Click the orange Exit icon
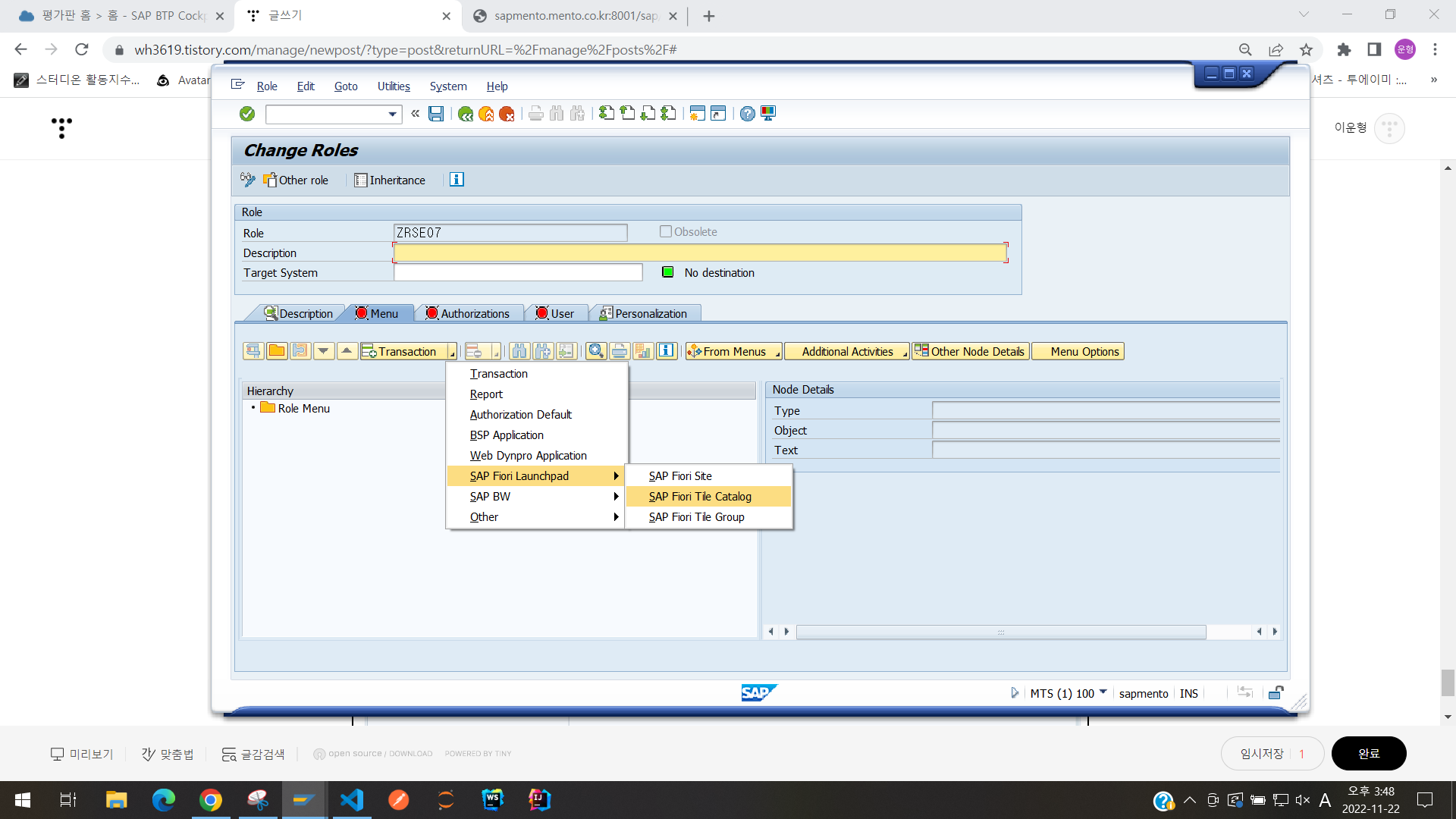Image resolution: width=1456 pixels, height=819 pixels. tap(486, 114)
